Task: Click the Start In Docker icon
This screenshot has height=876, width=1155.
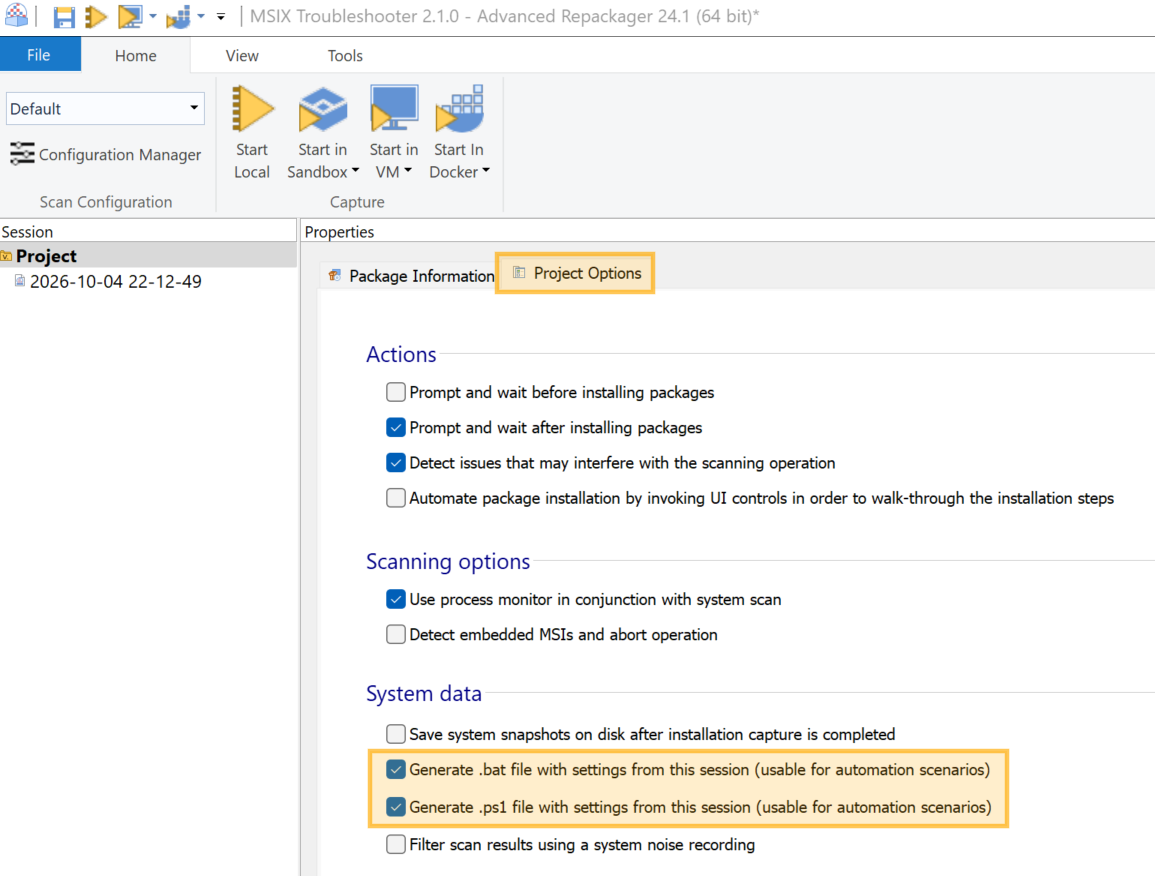Action: click(x=459, y=108)
